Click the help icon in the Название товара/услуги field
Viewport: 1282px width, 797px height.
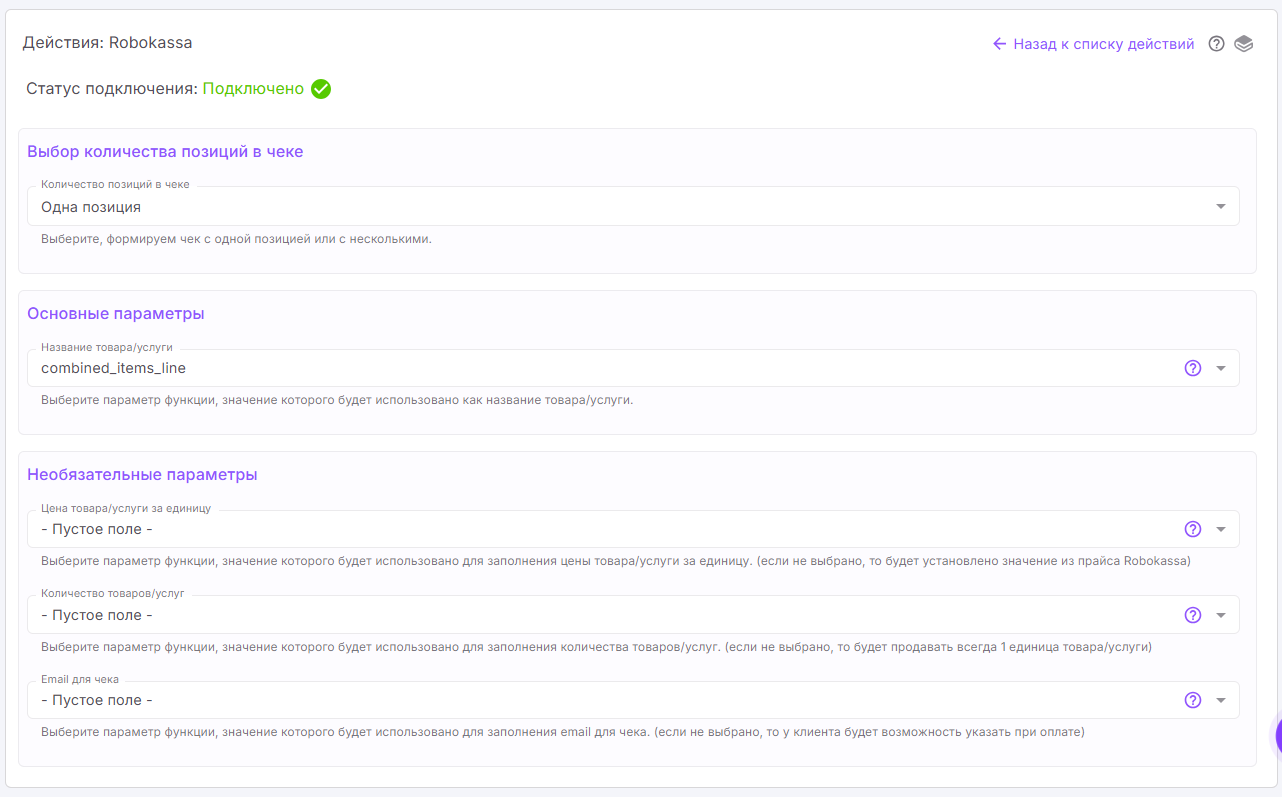[x=1192, y=368]
